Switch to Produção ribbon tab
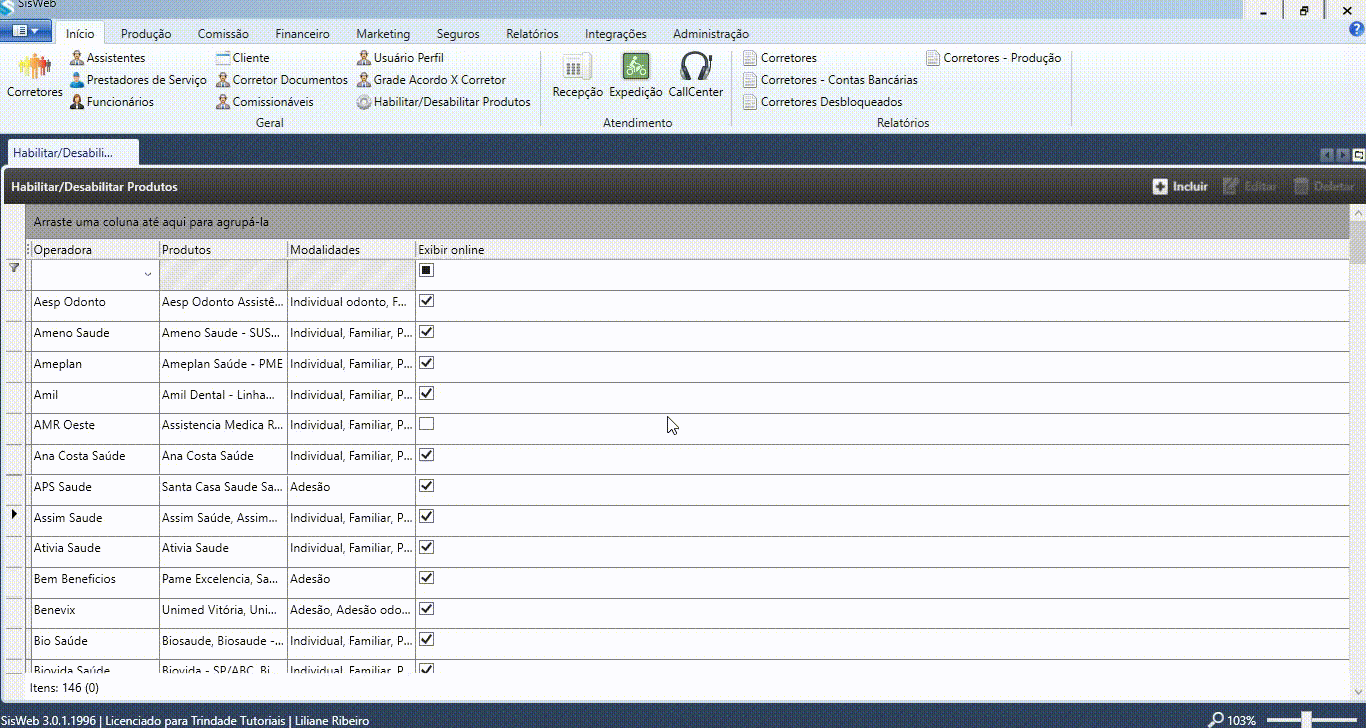The height and width of the screenshot is (728, 1366). click(x=146, y=34)
